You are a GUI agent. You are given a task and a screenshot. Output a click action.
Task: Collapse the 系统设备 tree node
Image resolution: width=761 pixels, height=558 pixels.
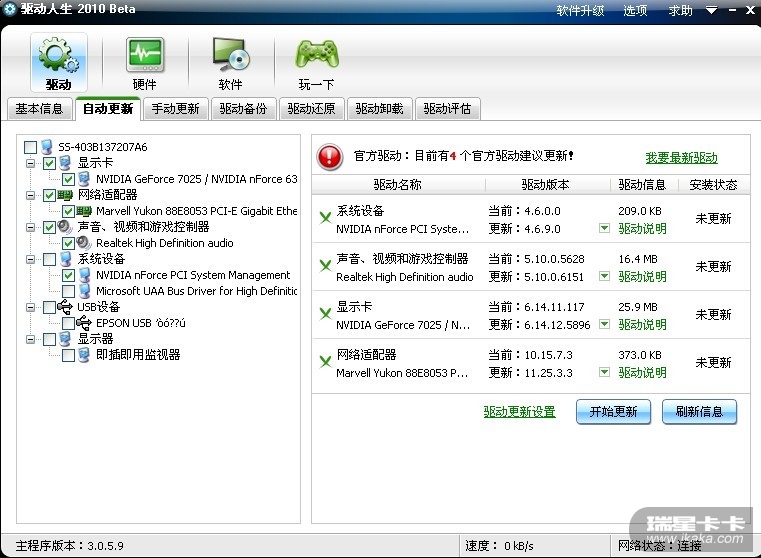(x=30, y=259)
